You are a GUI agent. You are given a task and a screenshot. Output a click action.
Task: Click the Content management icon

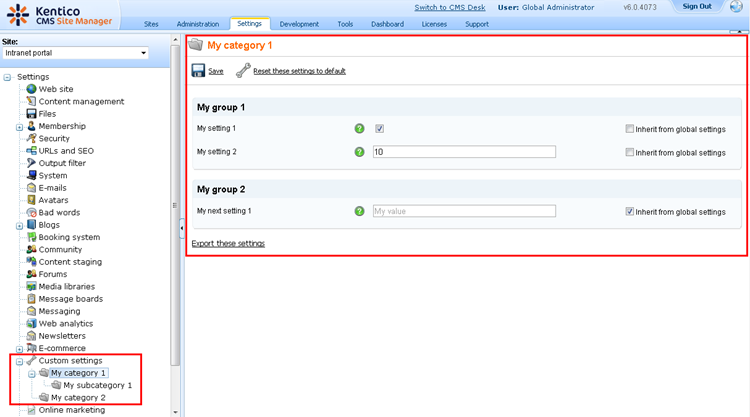click(32, 101)
